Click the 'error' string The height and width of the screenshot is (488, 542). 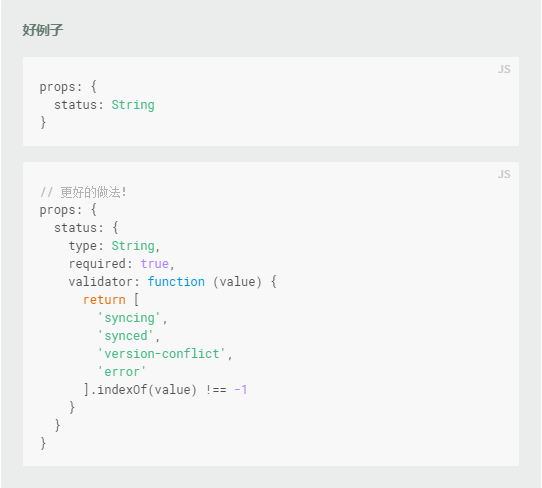pos(122,372)
